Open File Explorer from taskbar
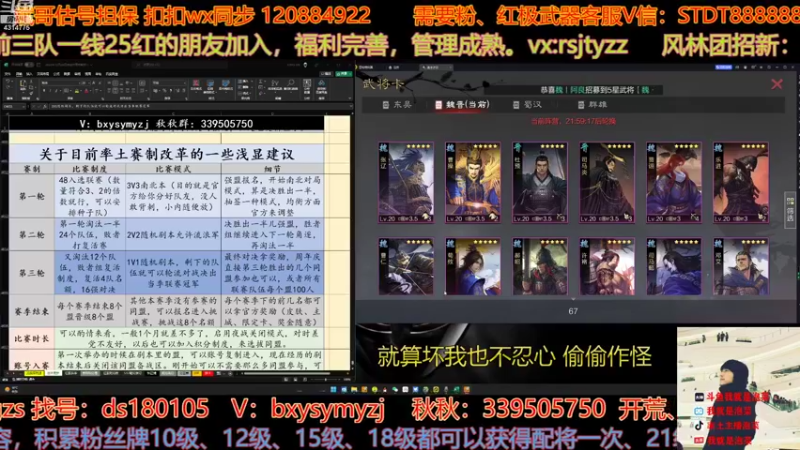This screenshot has height=450, width=800. [x=354, y=390]
